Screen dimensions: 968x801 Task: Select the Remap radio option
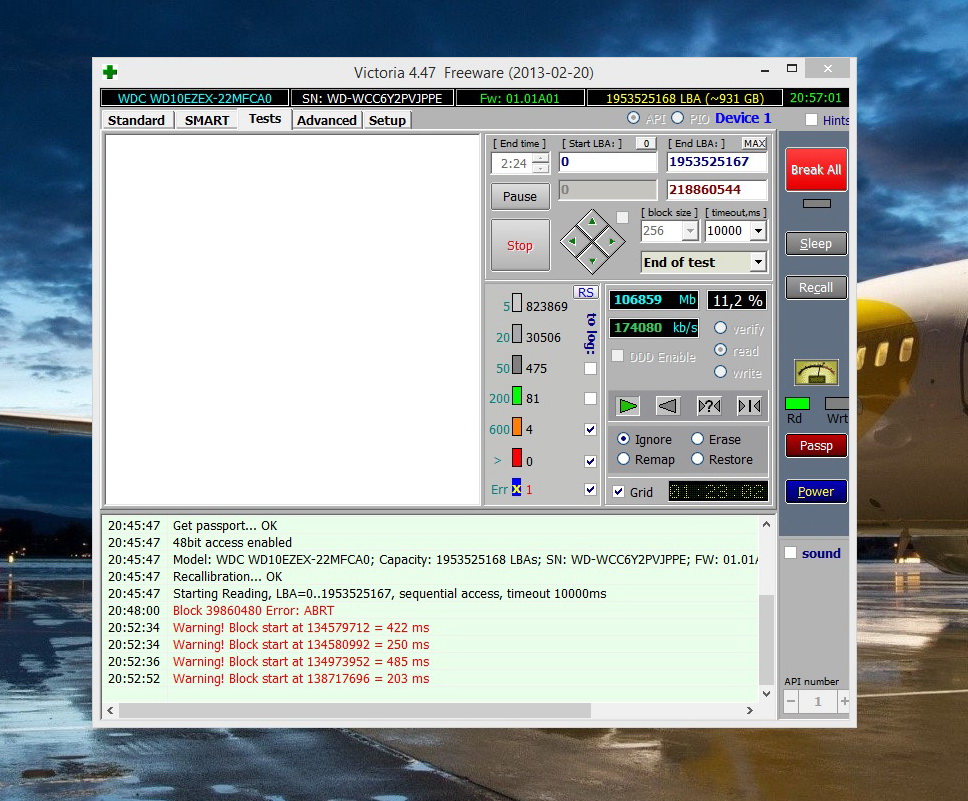coord(624,459)
